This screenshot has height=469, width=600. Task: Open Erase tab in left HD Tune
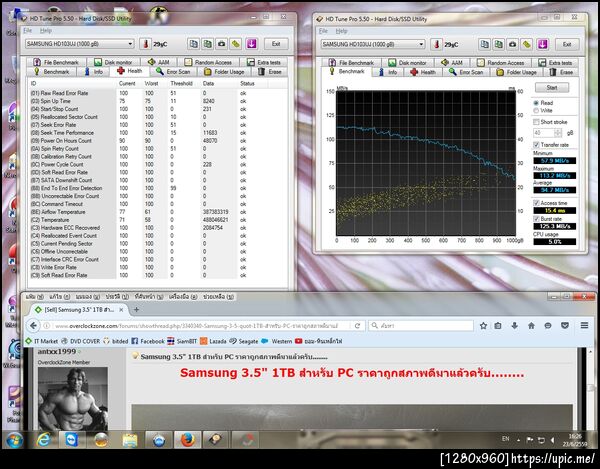[x=270, y=72]
